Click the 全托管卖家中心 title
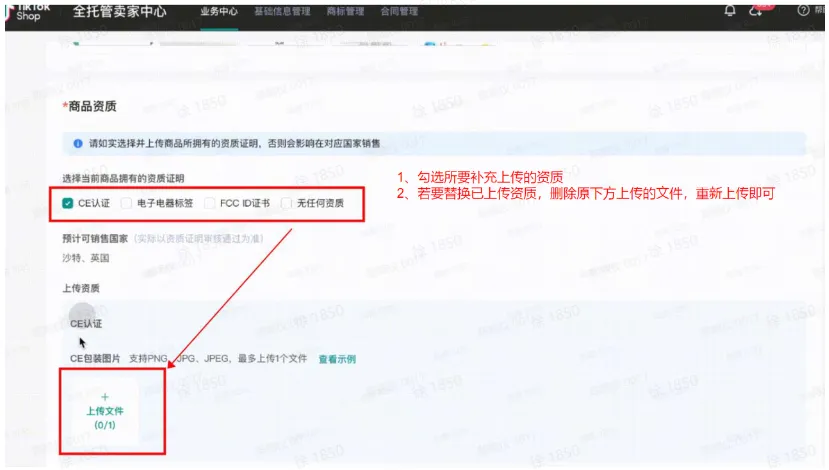The height and width of the screenshot is (470, 829). 119,11
